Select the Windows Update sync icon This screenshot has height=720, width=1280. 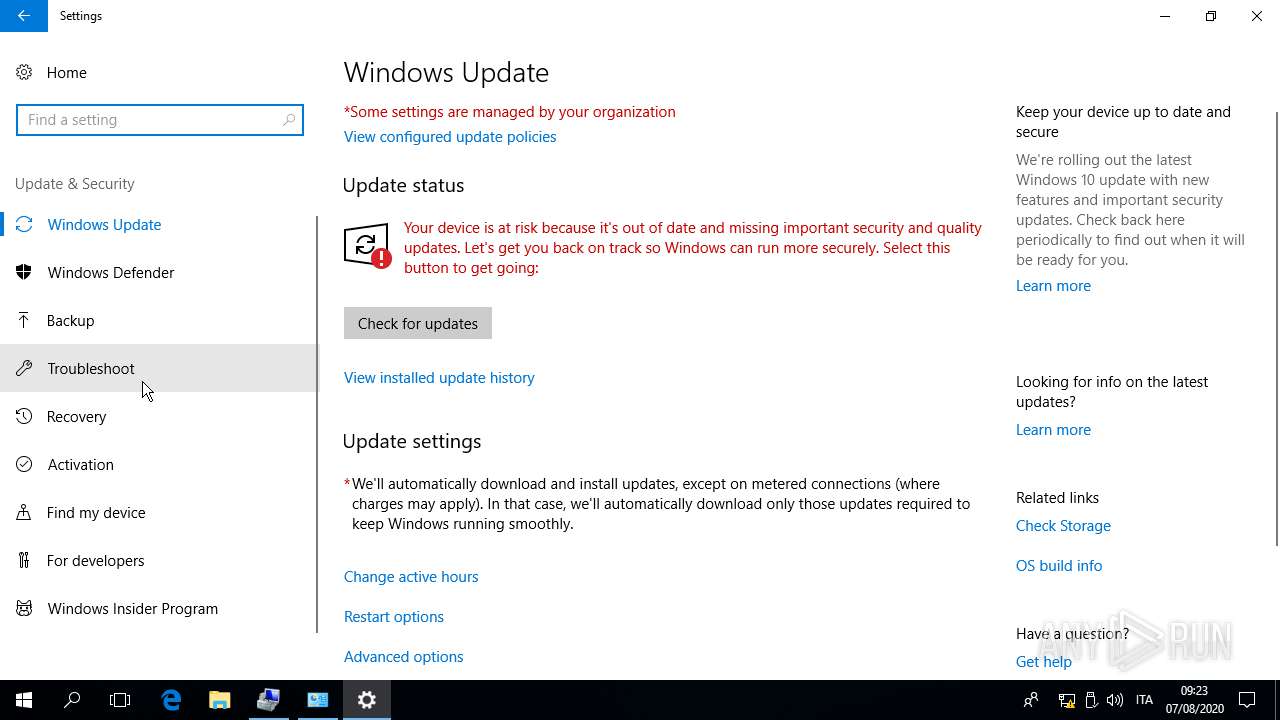click(x=24, y=224)
